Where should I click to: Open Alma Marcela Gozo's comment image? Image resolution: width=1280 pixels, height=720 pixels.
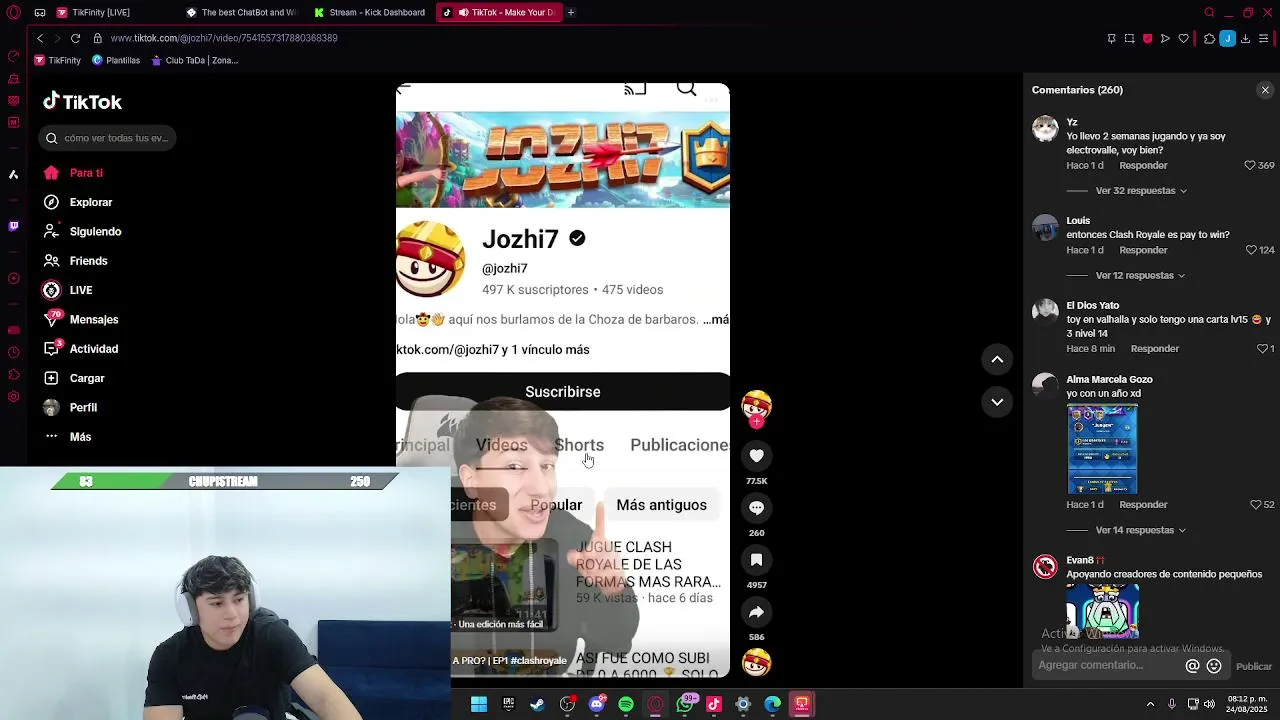(1102, 449)
